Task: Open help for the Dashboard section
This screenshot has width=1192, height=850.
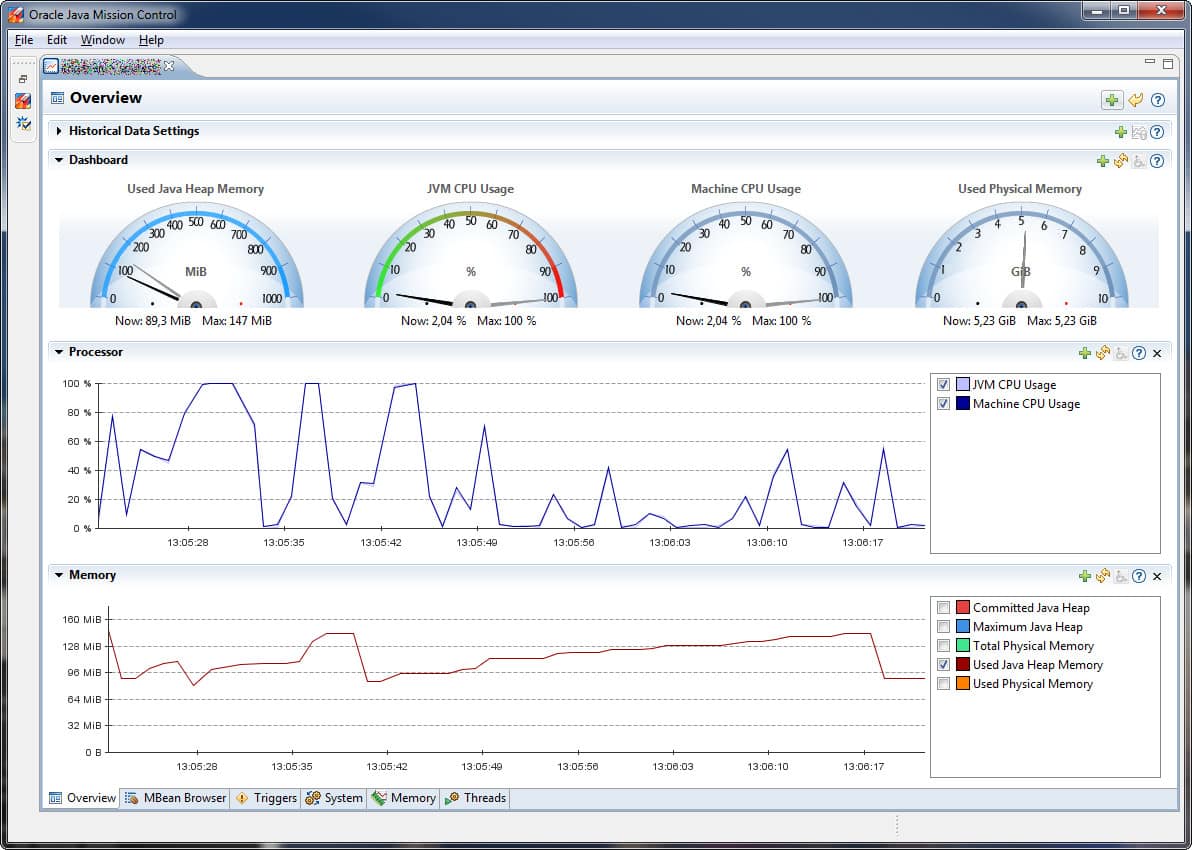Action: click(1157, 160)
